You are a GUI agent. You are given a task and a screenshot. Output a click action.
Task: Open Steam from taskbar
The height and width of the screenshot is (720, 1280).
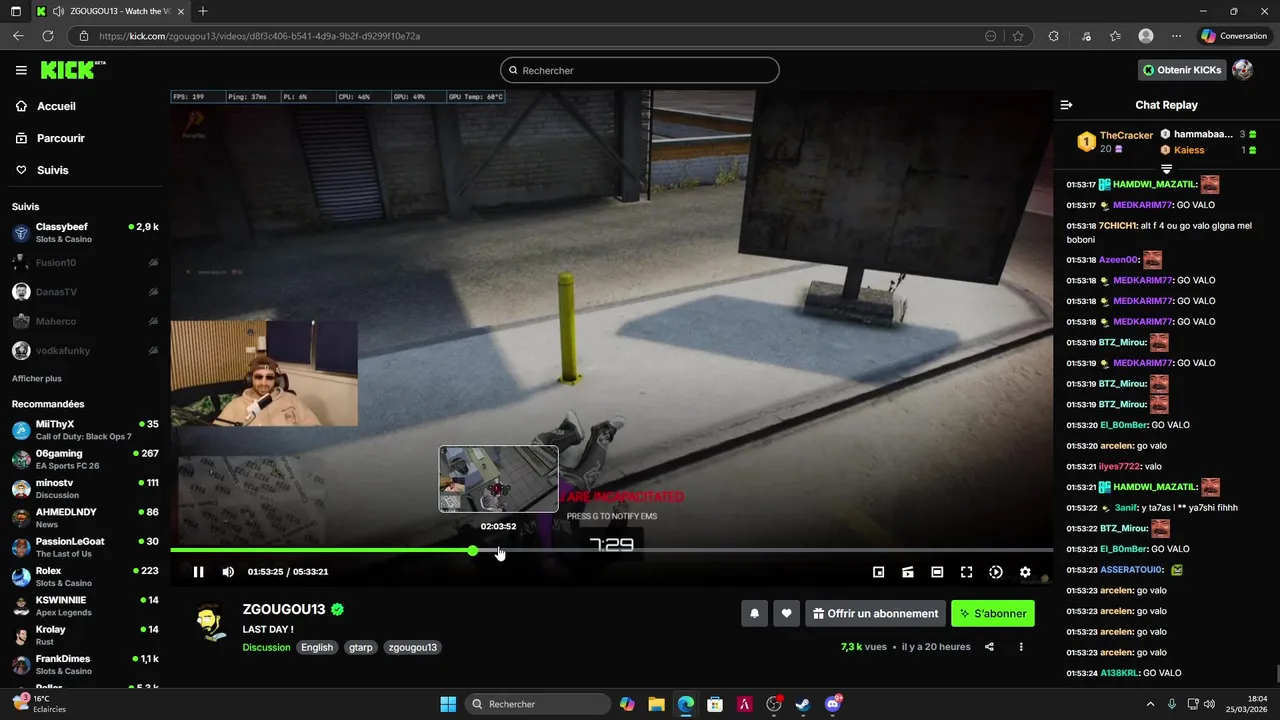[803, 704]
